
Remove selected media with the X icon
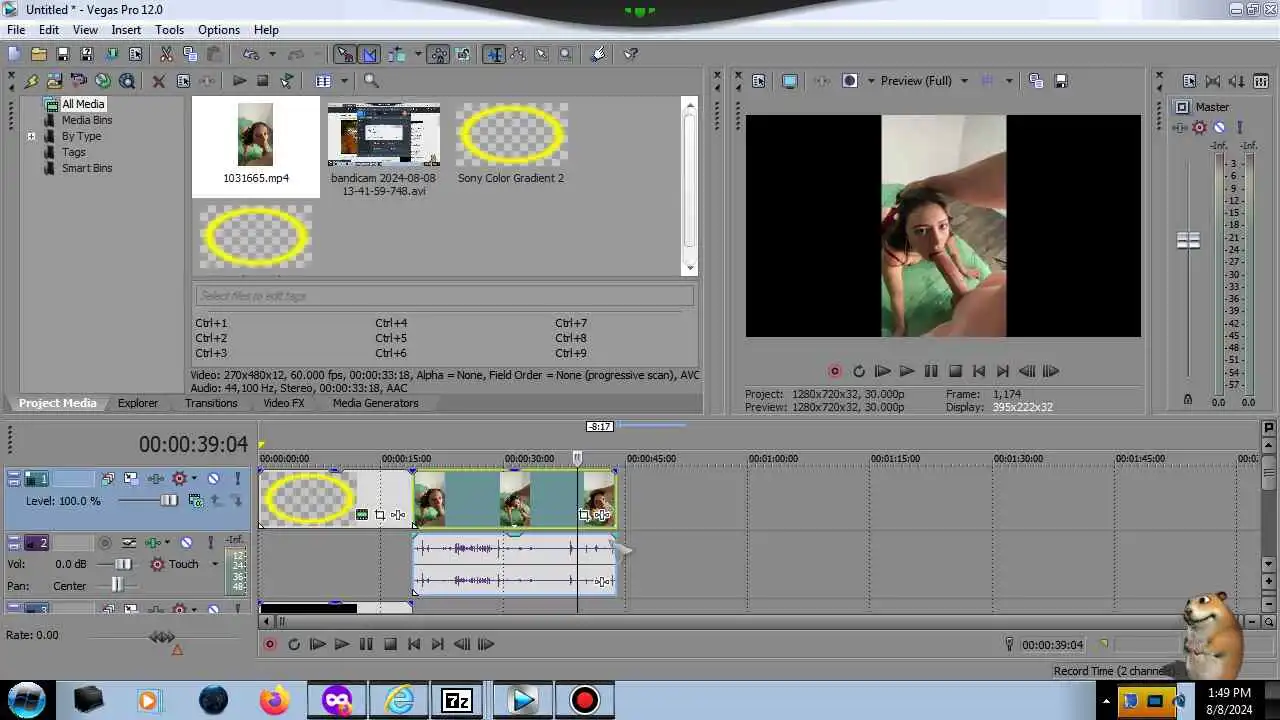[x=158, y=81]
